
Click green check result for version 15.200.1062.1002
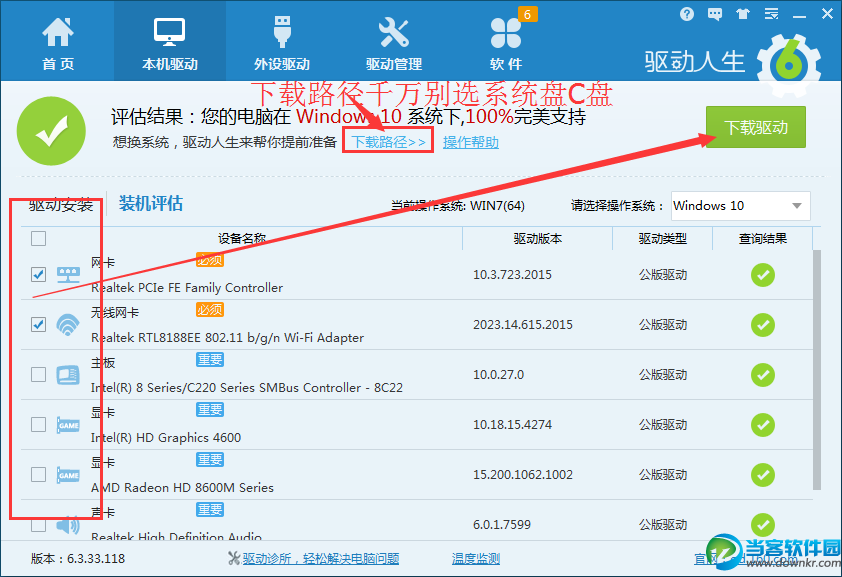[763, 474]
